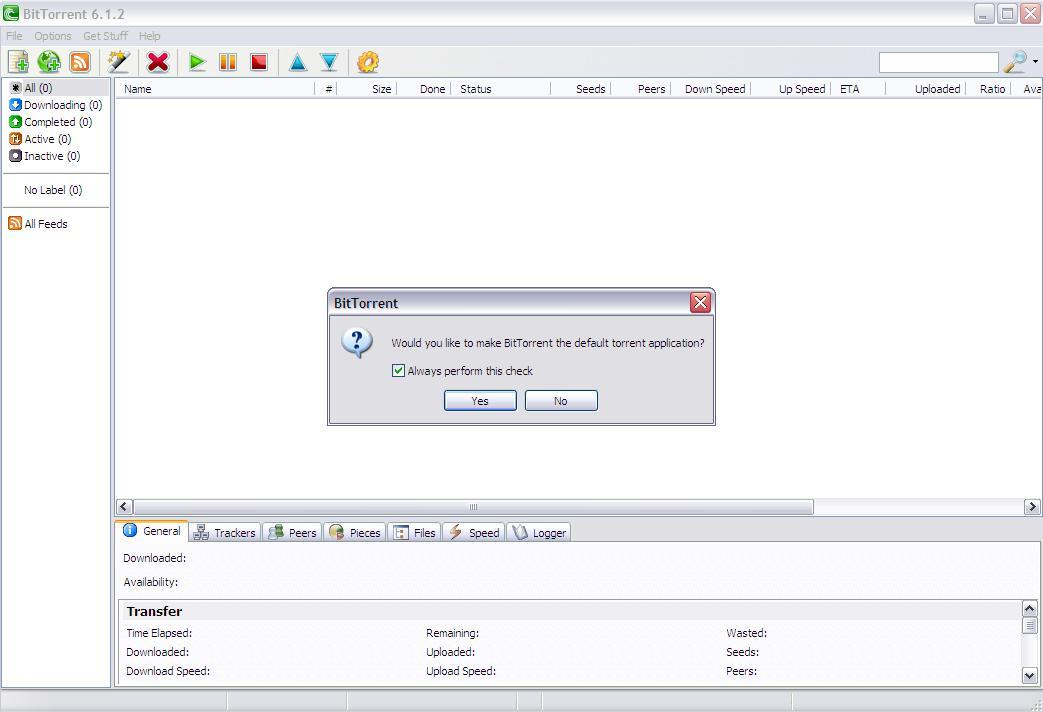Click the toolbar search input field
Image resolution: width=1043 pixels, height=712 pixels.
pos(939,62)
